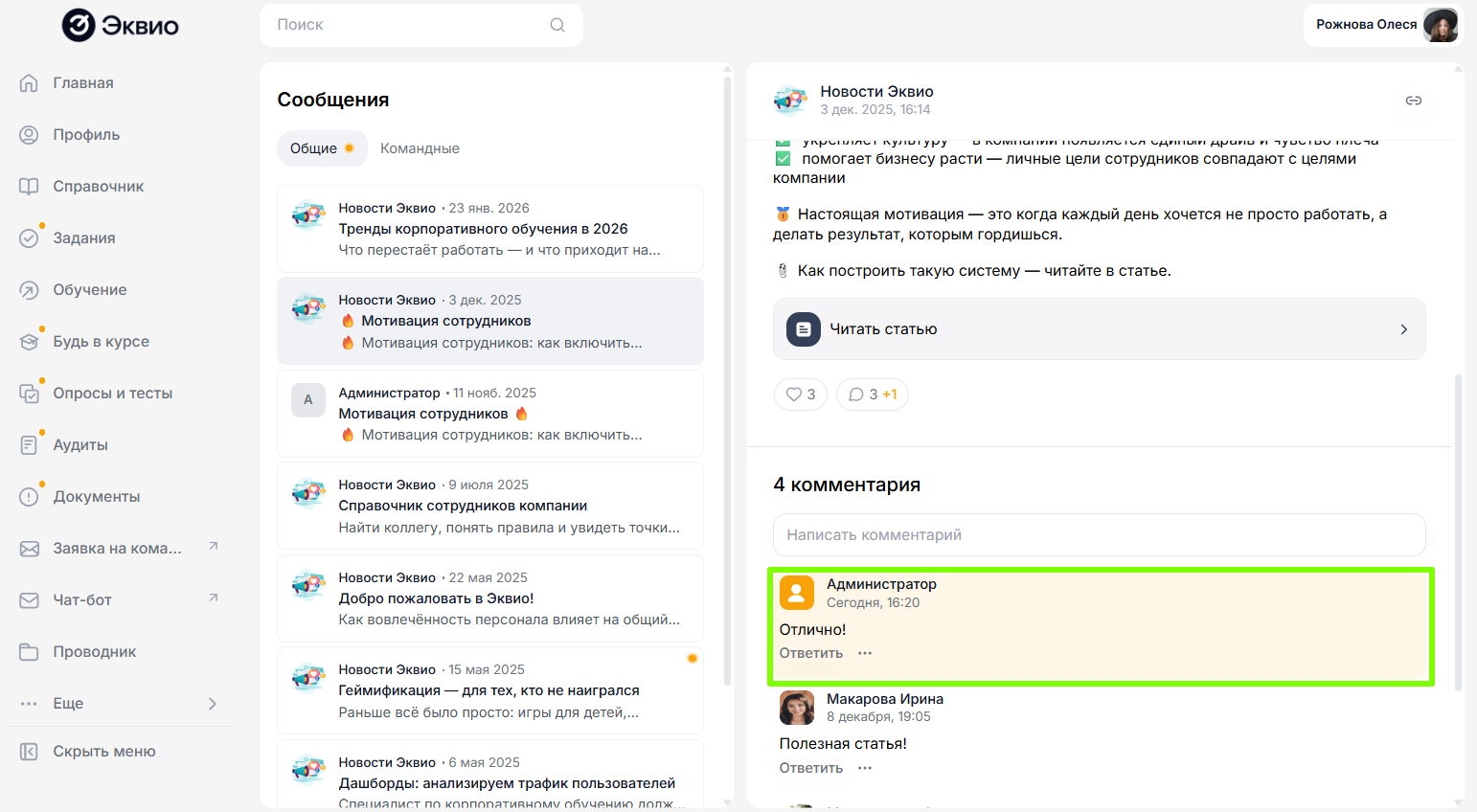Click the Документы icon in sidebar
Viewport: 1477px width, 812px height.
pyautogui.click(x=30, y=497)
